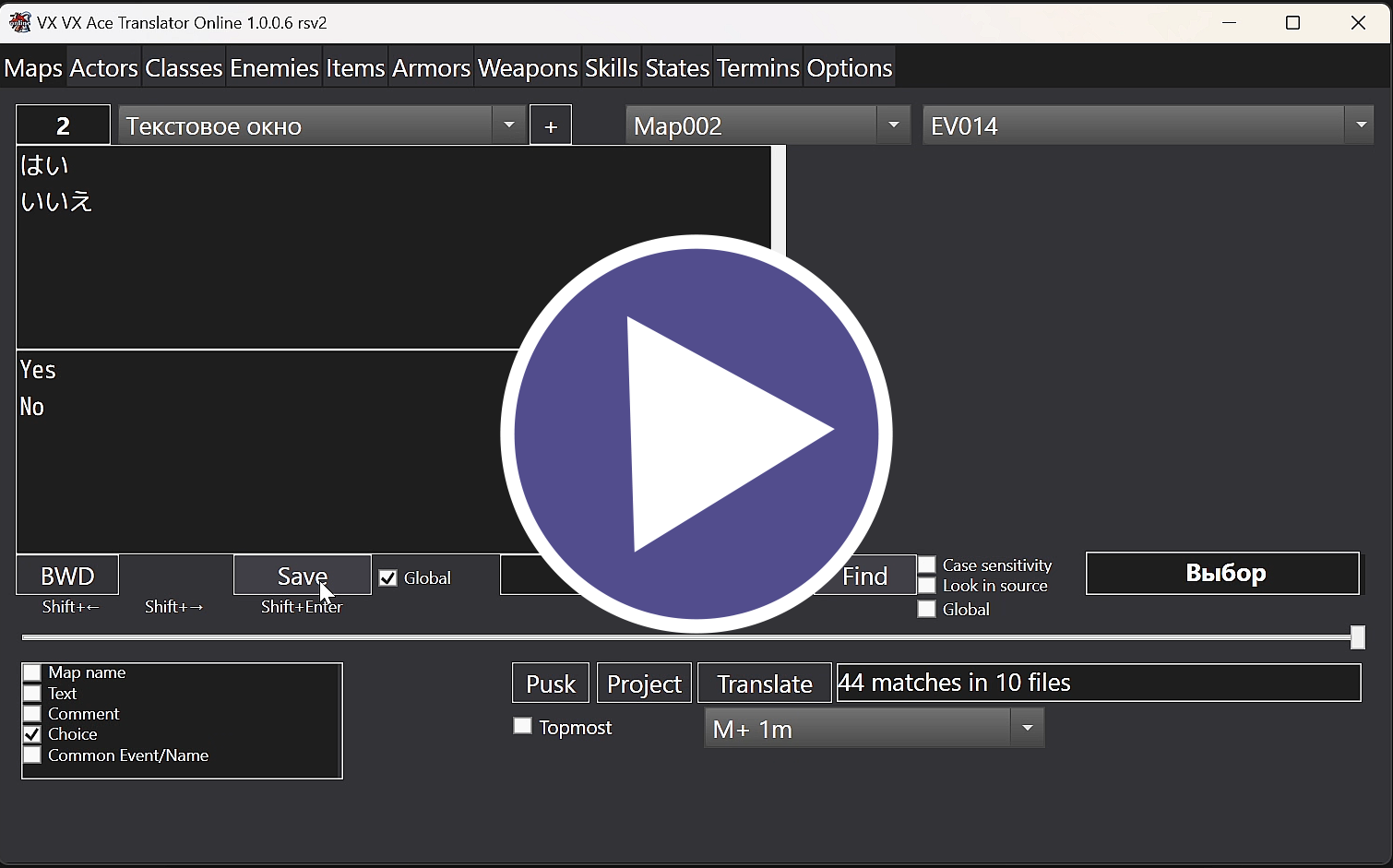
Task: Click the app icon in title bar
Action: [19, 22]
